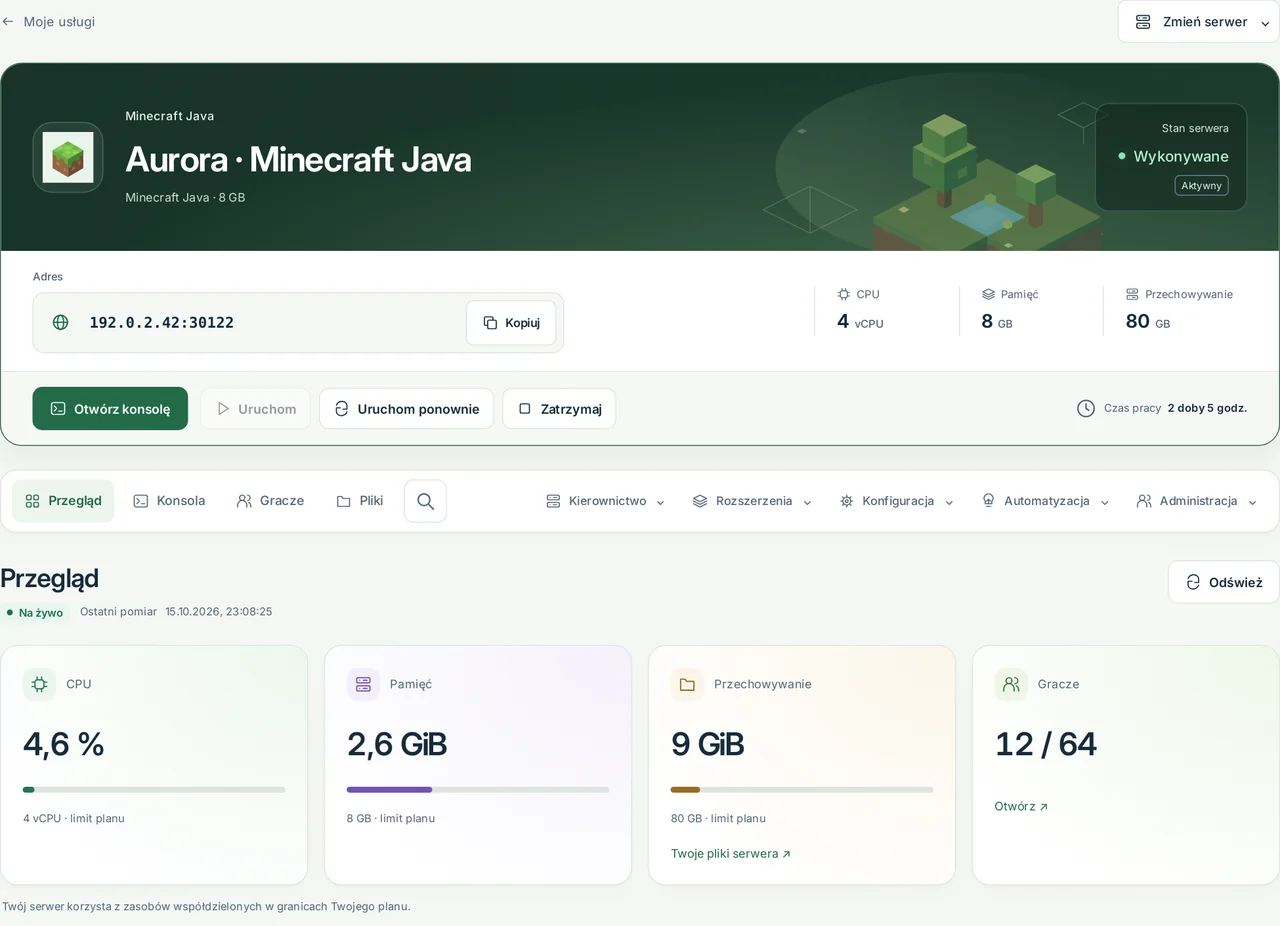Open the Konfiguracja dropdown

pyautogui.click(x=897, y=501)
